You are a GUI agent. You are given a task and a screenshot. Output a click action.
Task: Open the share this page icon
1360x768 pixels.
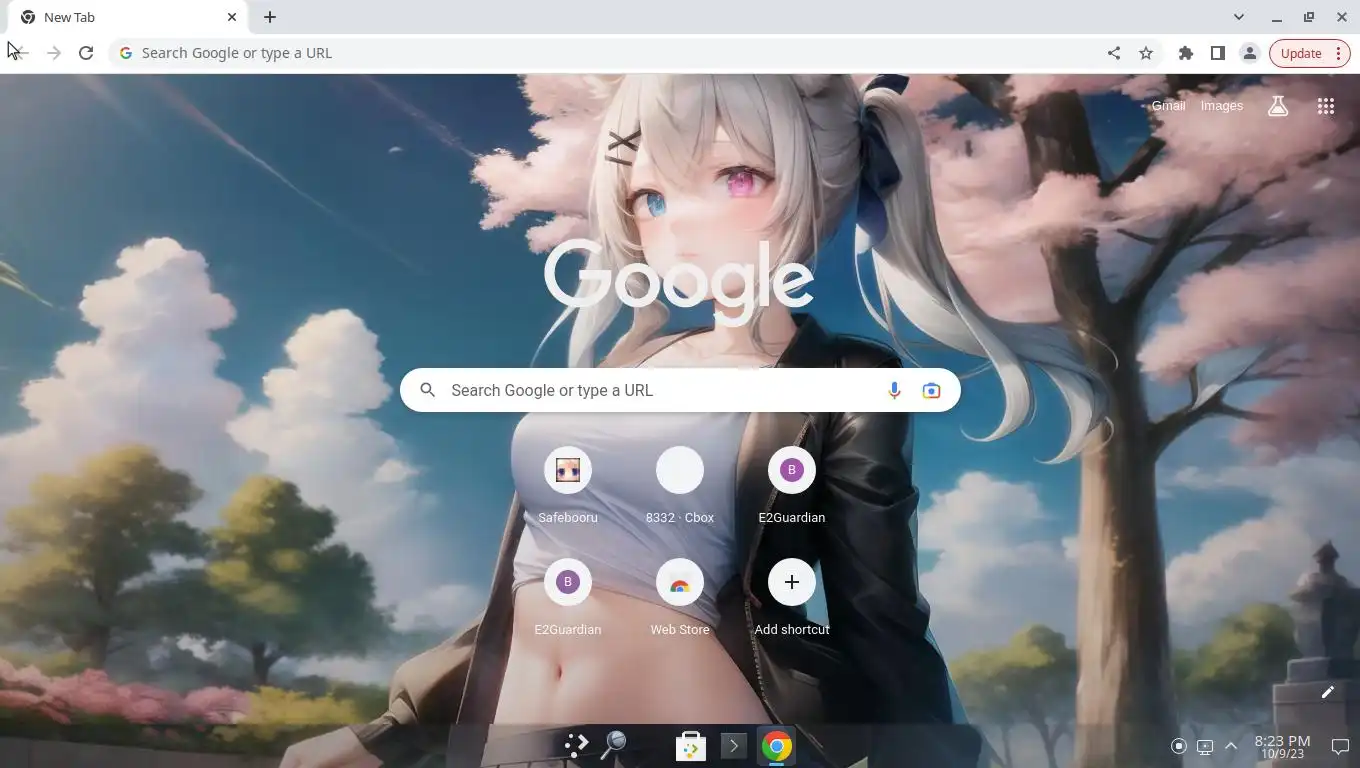pos(1114,53)
